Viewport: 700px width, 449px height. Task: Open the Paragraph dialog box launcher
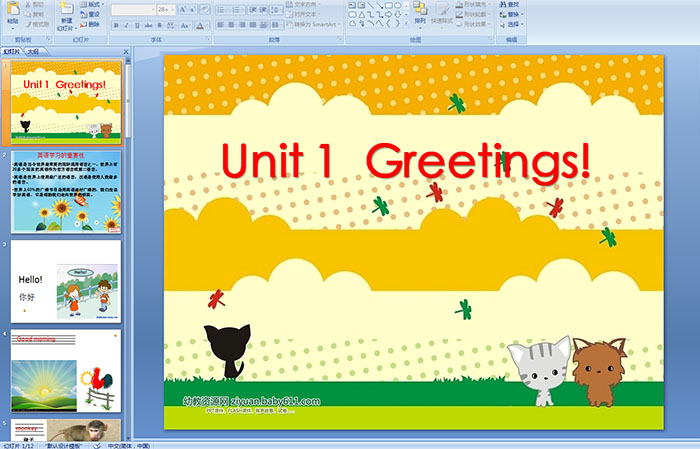tap(340, 40)
